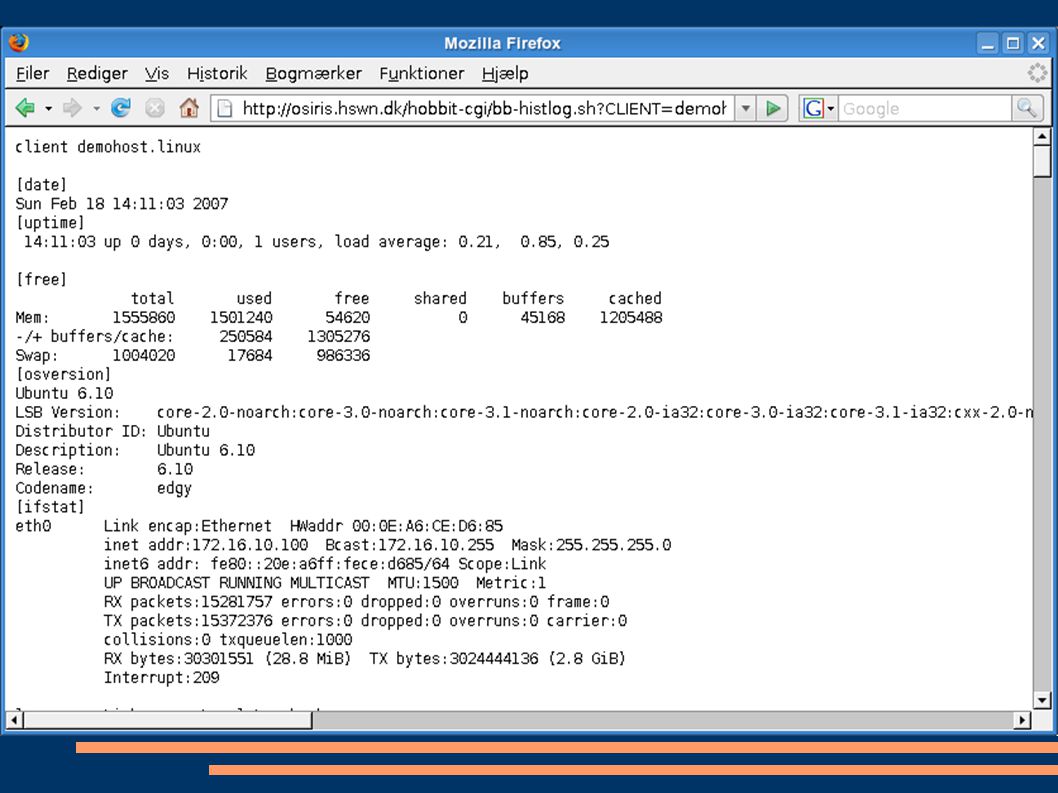
Task: Open the Google search engine selector
Action: click(818, 109)
